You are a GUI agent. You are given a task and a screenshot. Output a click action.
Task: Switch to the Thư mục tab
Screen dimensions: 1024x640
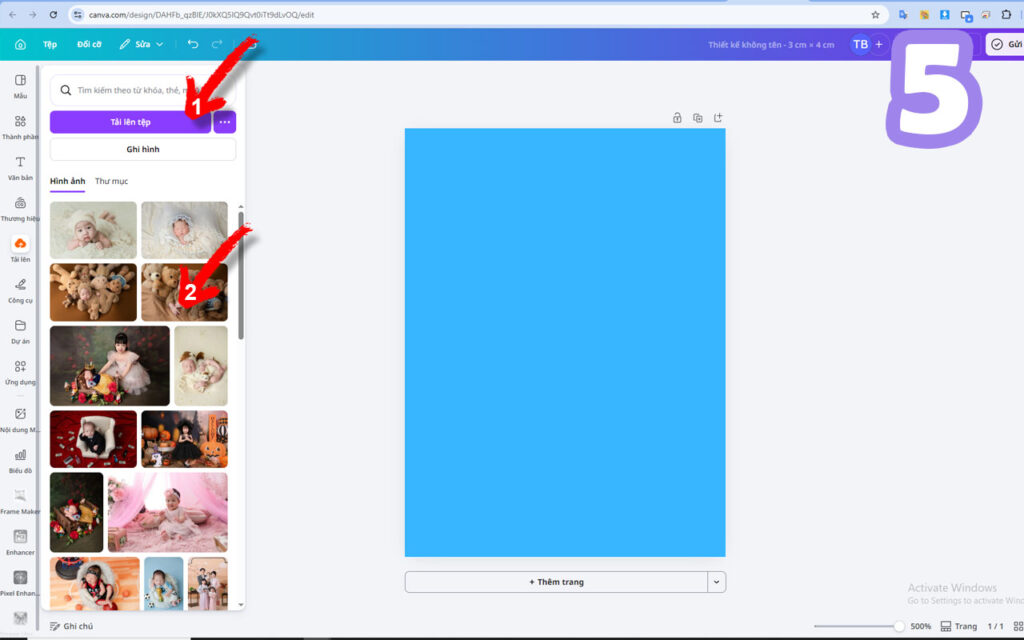tap(112, 181)
